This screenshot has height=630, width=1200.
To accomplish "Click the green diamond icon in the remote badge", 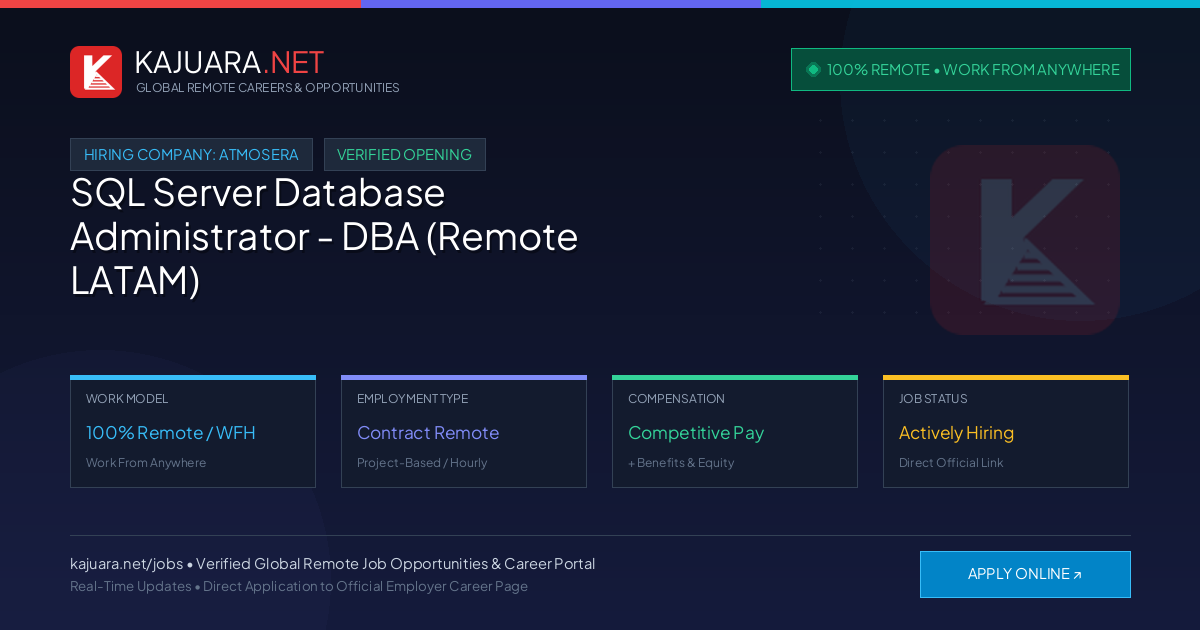I will point(813,69).
